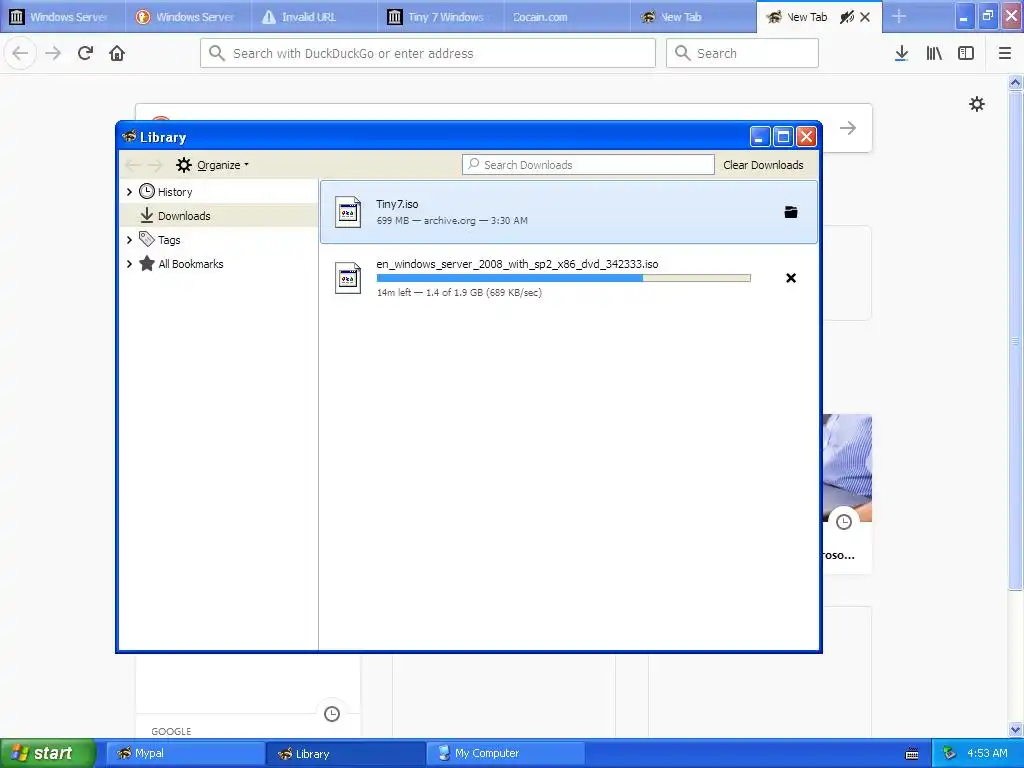Open a new tab with plus button
This screenshot has width=1024, height=768.
899,16
